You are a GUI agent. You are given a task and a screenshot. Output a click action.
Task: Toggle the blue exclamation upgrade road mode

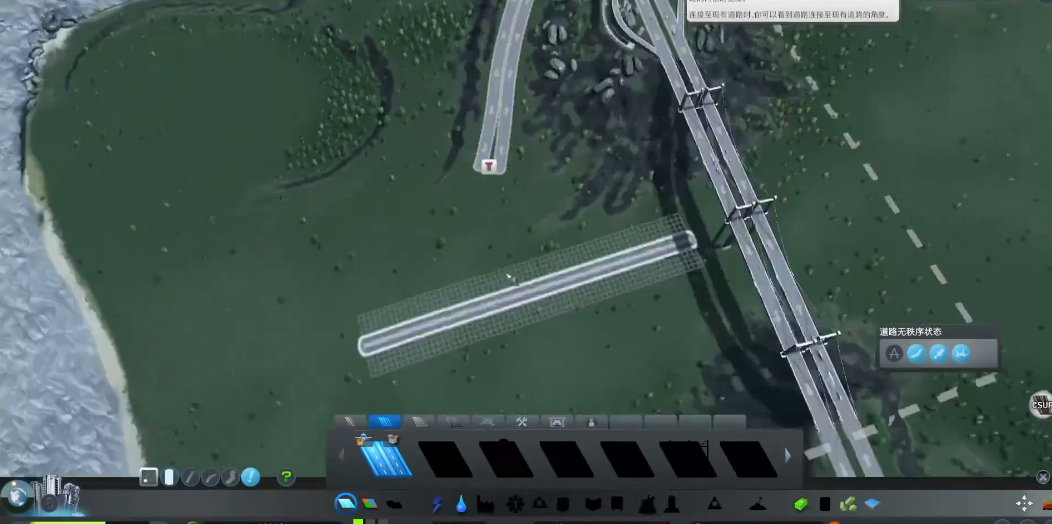click(x=251, y=477)
